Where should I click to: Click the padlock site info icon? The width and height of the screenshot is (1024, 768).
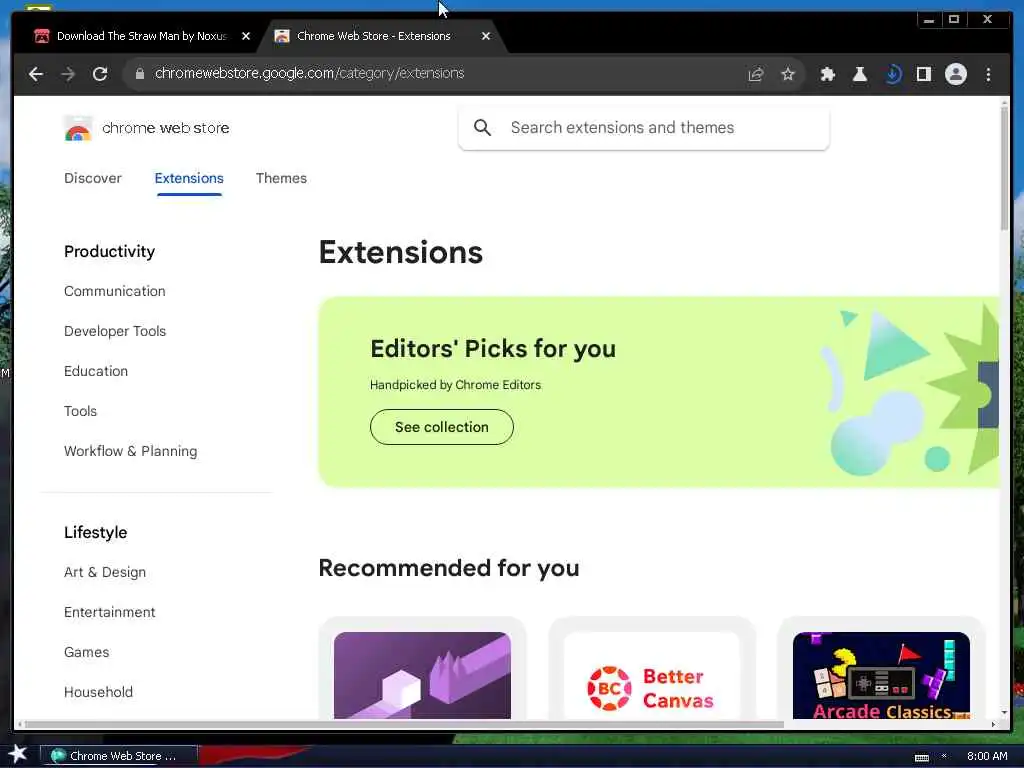tap(139, 74)
